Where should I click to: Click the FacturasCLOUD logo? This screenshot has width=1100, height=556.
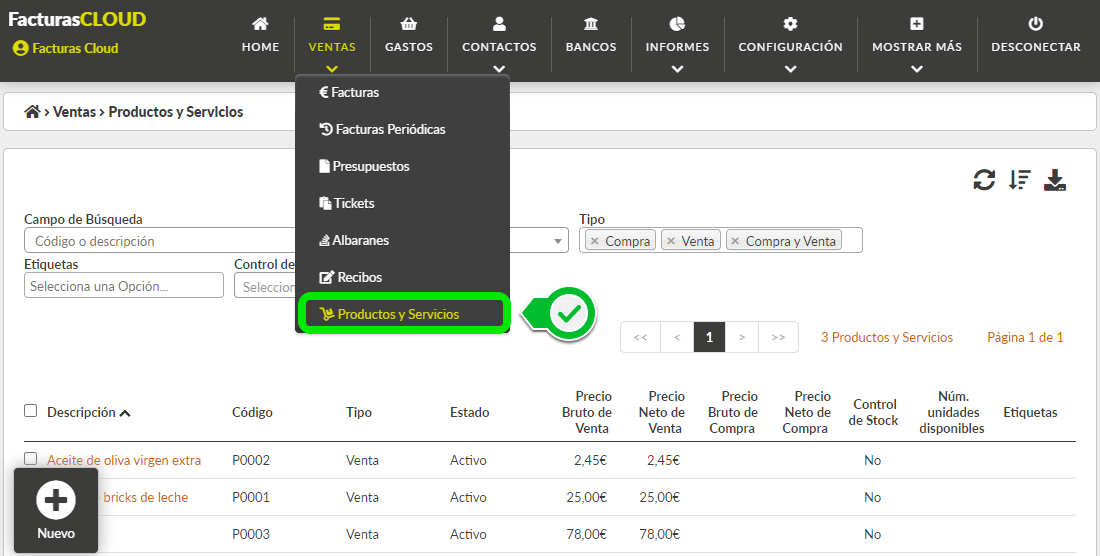(77, 20)
